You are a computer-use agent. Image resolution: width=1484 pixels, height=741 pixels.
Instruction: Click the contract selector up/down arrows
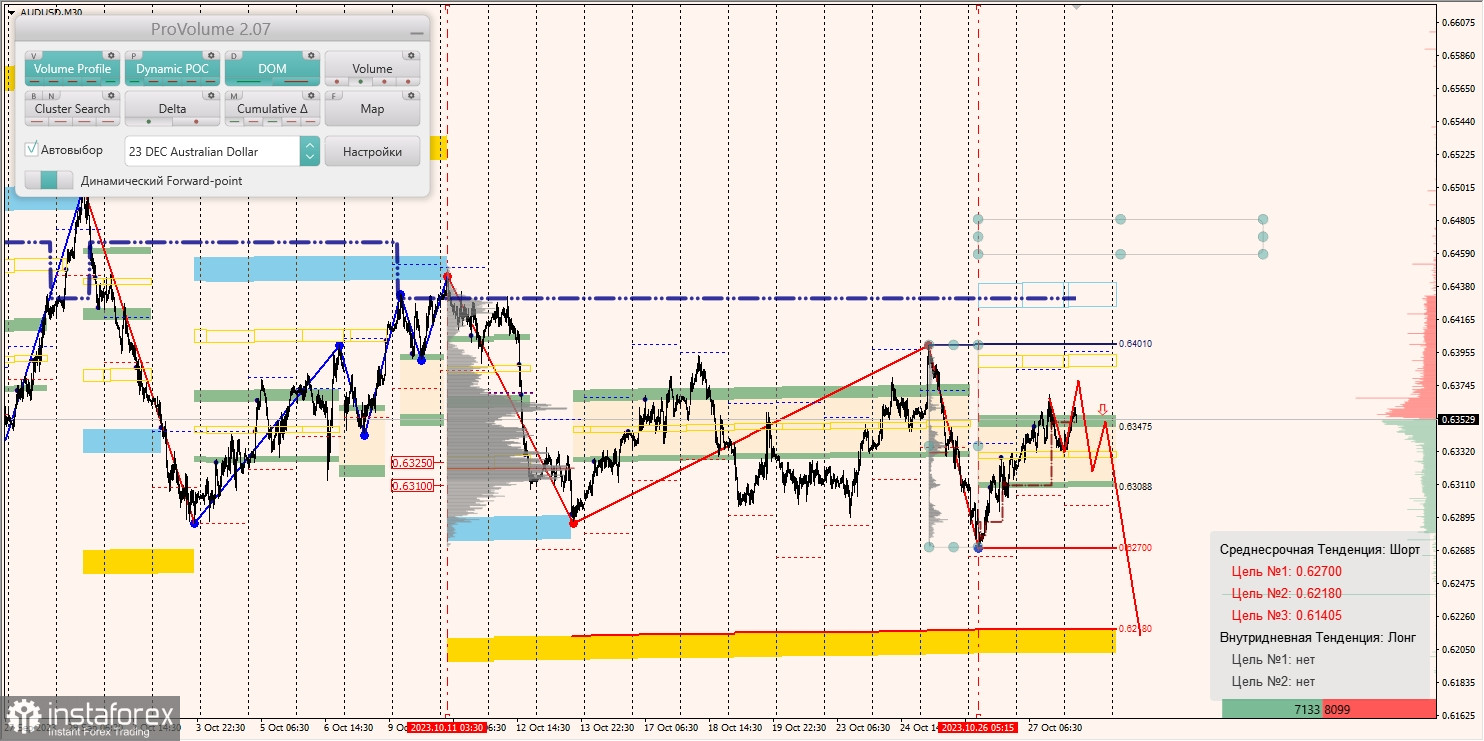pyautogui.click(x=310, y=151)
